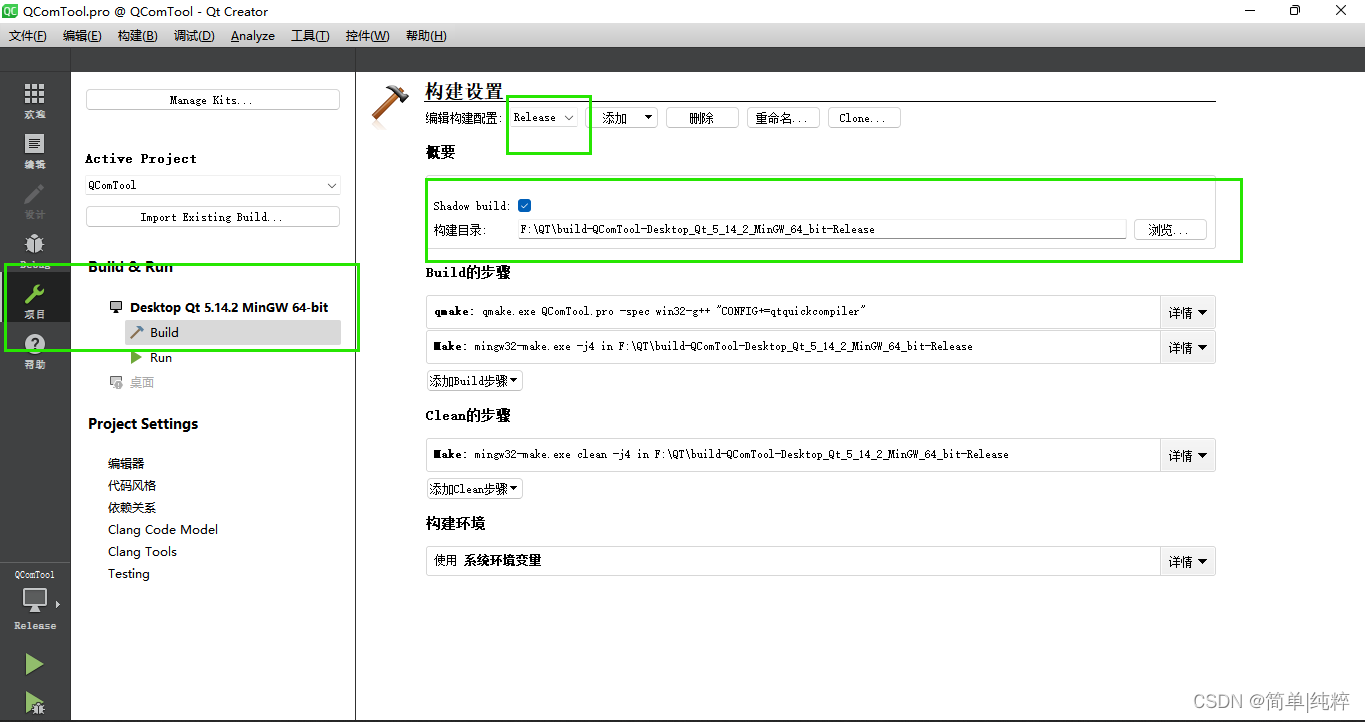Open the Active Project QComTool combo box
This screenshot has height=722, width=1365.
pyautogui.click(x=213, y=186)
